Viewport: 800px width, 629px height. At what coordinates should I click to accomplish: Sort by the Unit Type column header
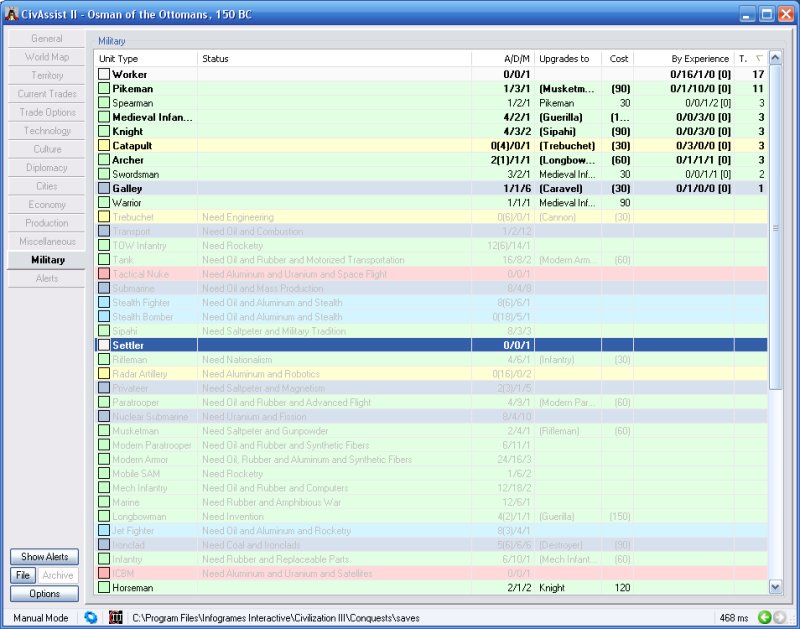(x=146, y=59)
